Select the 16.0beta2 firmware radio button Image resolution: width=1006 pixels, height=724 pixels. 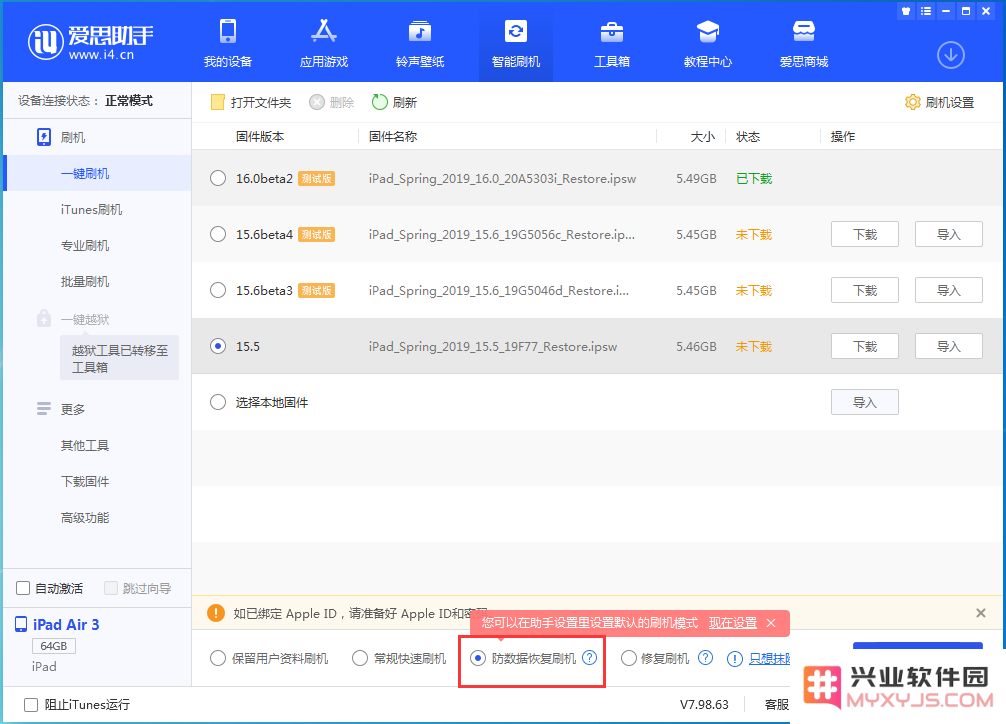pos(218,178)
